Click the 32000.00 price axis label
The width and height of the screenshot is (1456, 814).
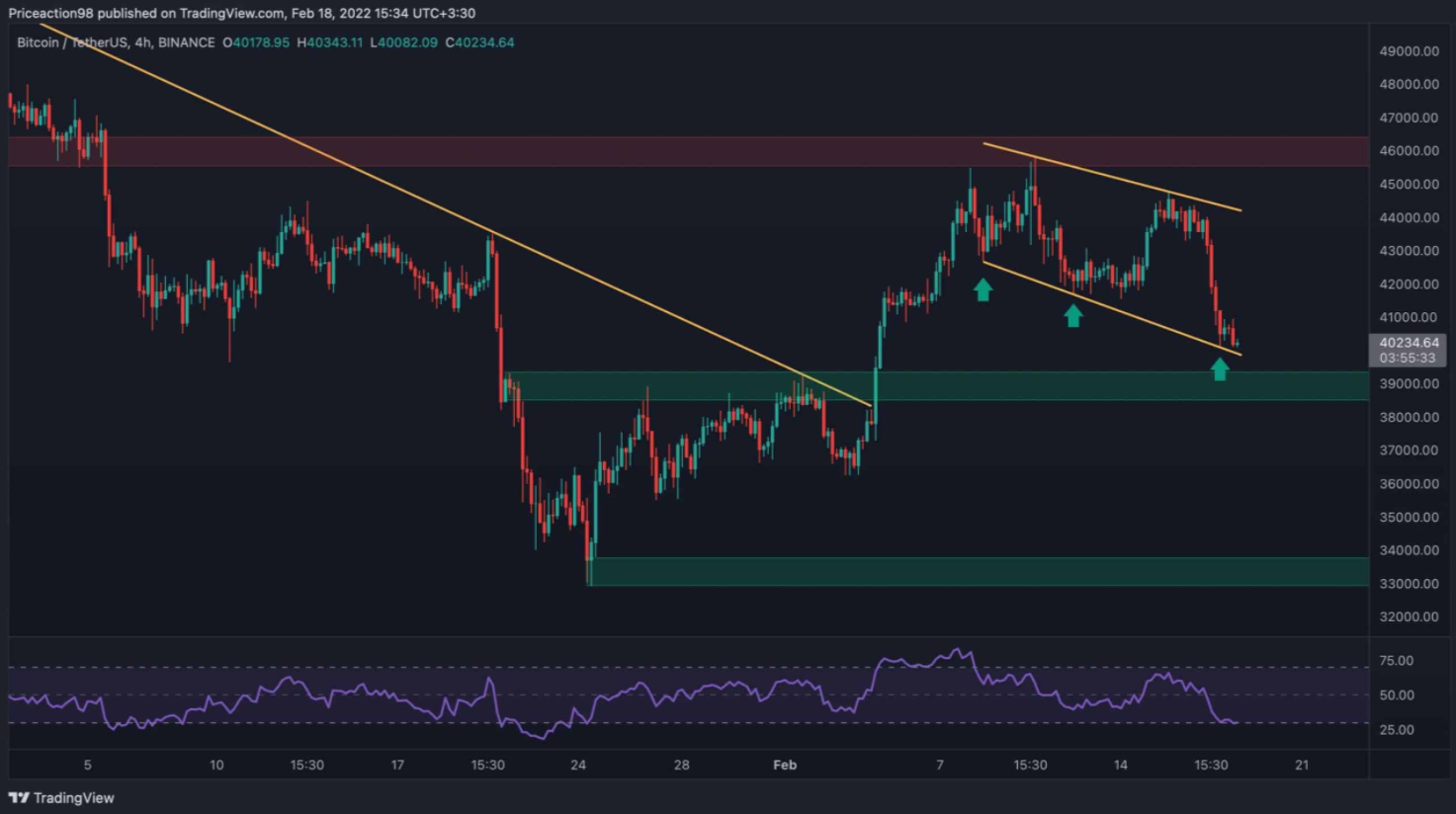[1409, 616]
